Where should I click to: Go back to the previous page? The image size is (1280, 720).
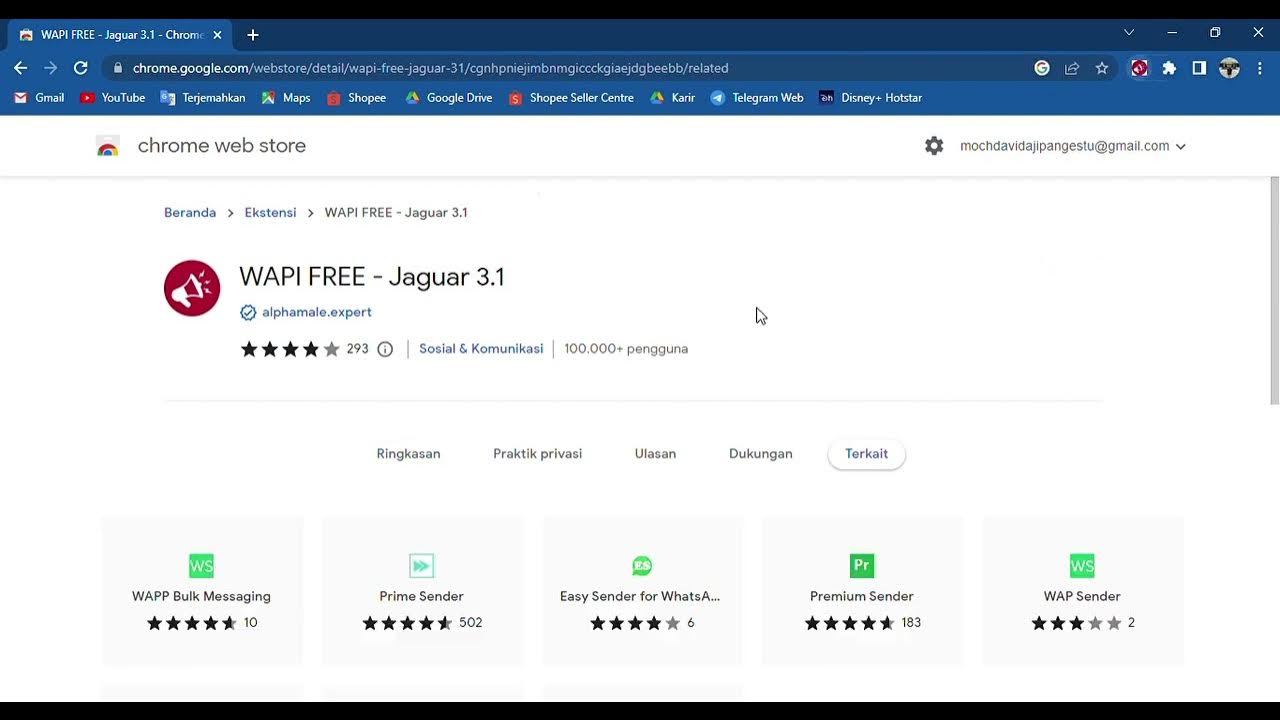(x=21, y=68)
